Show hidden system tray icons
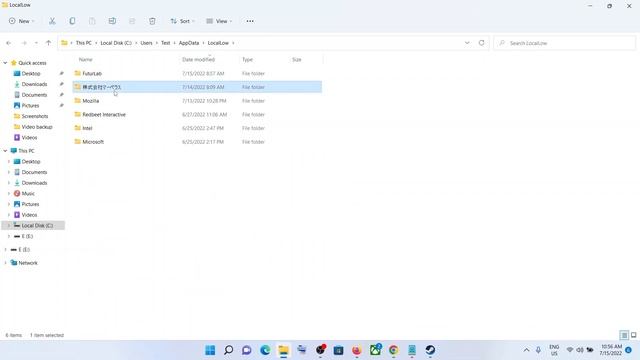This screenshot has width=640, height=360. pyautogui.click(x=526, y=350)
